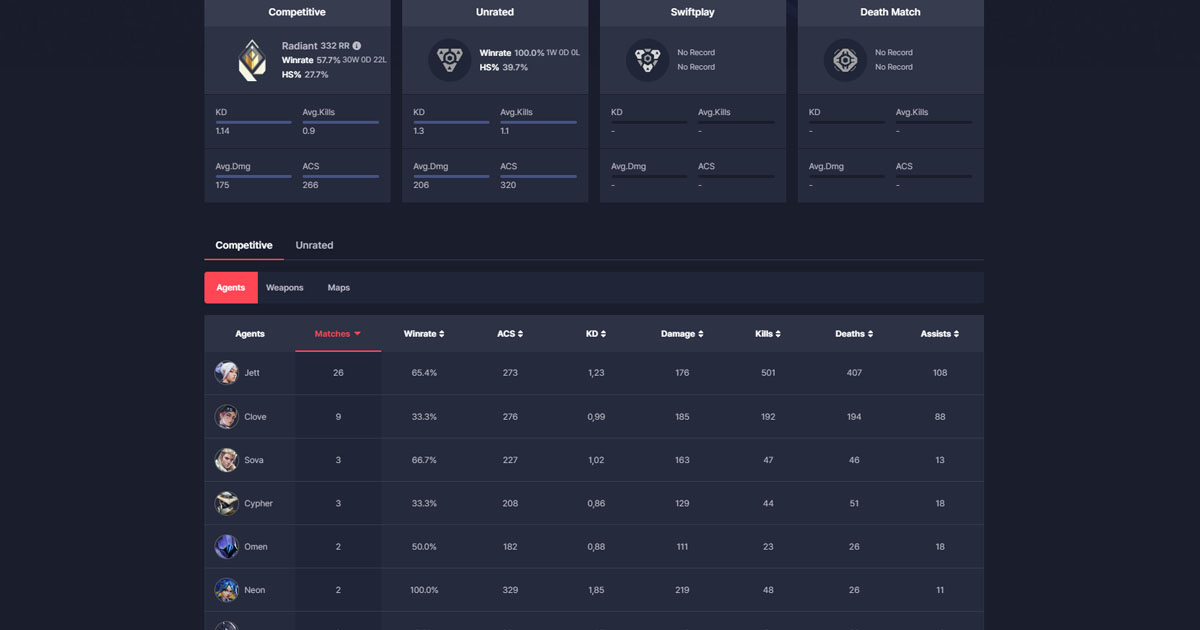Select the Cypher agent portrait
Image resolution: width=1200 pixels, height=630 pixels.
(x=227, y=503)
